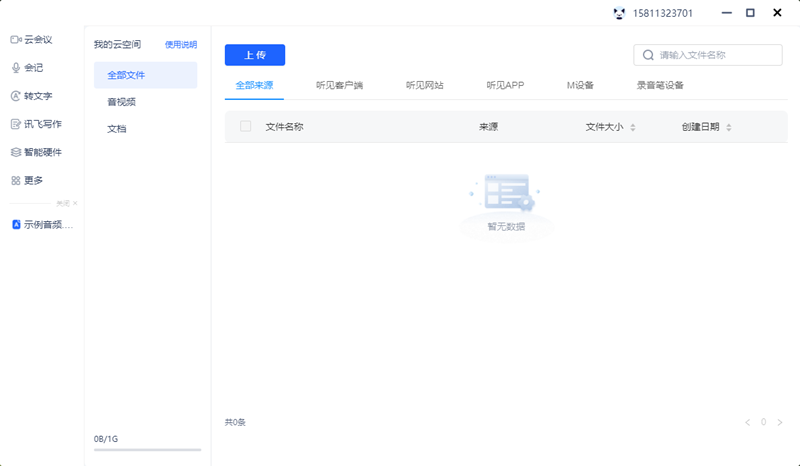The width and height of the screenshot is (800, 466).
Task: Click the 0B/1G storage usage bar
Action: 147,450
